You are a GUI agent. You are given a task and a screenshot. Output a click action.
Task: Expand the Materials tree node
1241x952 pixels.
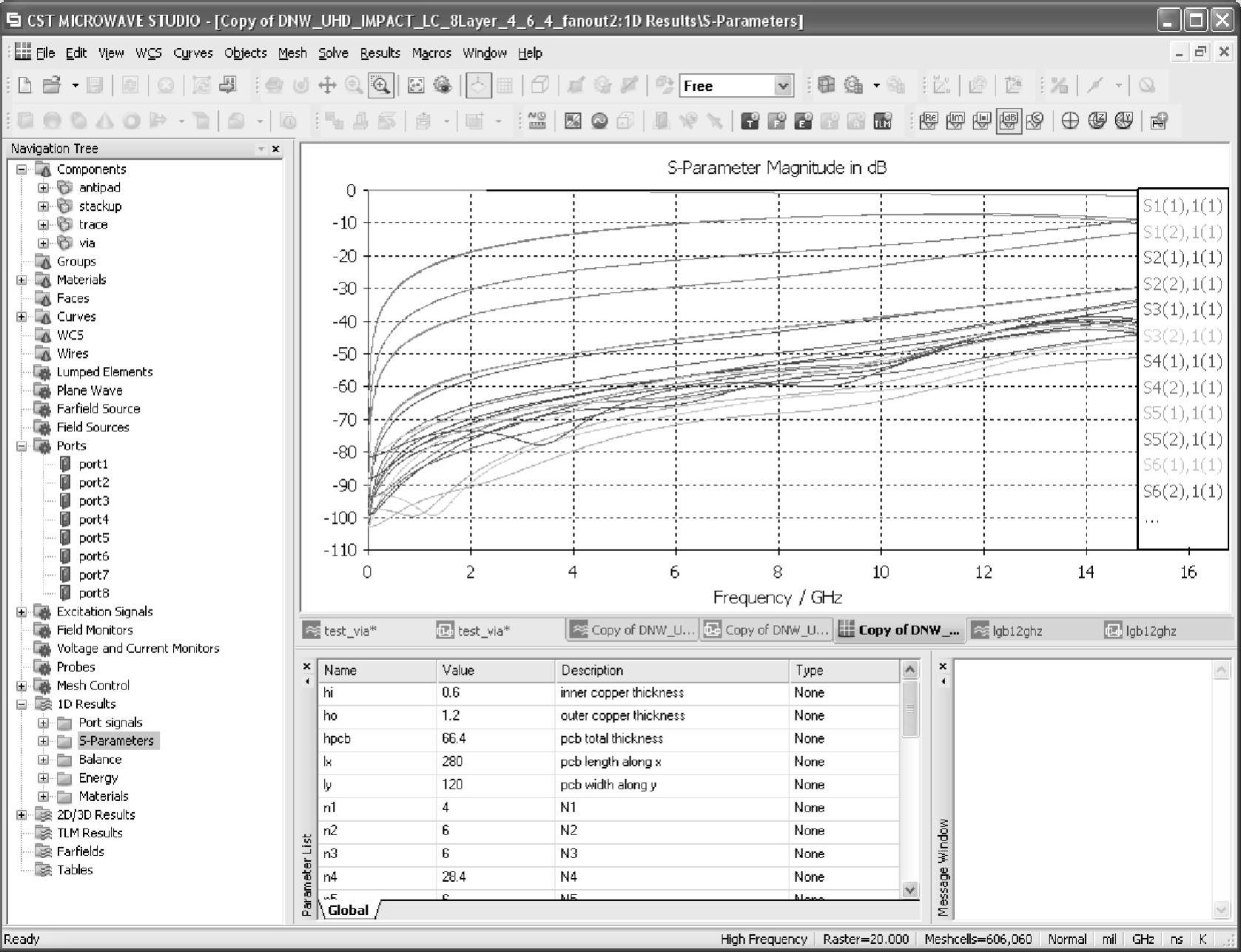pyautogui.click(x=21, y=280)
